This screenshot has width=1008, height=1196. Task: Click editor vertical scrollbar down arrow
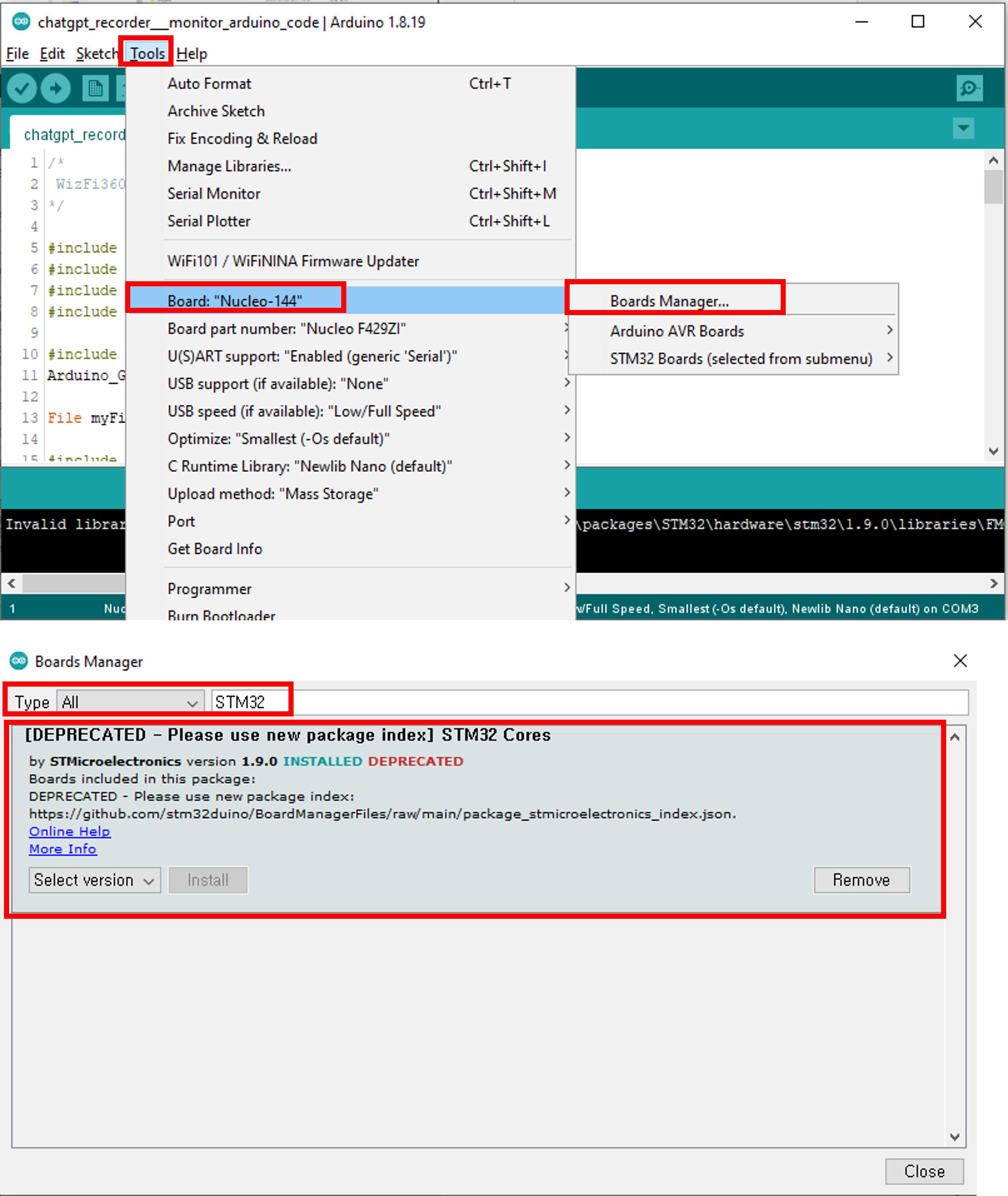[993, 451]
